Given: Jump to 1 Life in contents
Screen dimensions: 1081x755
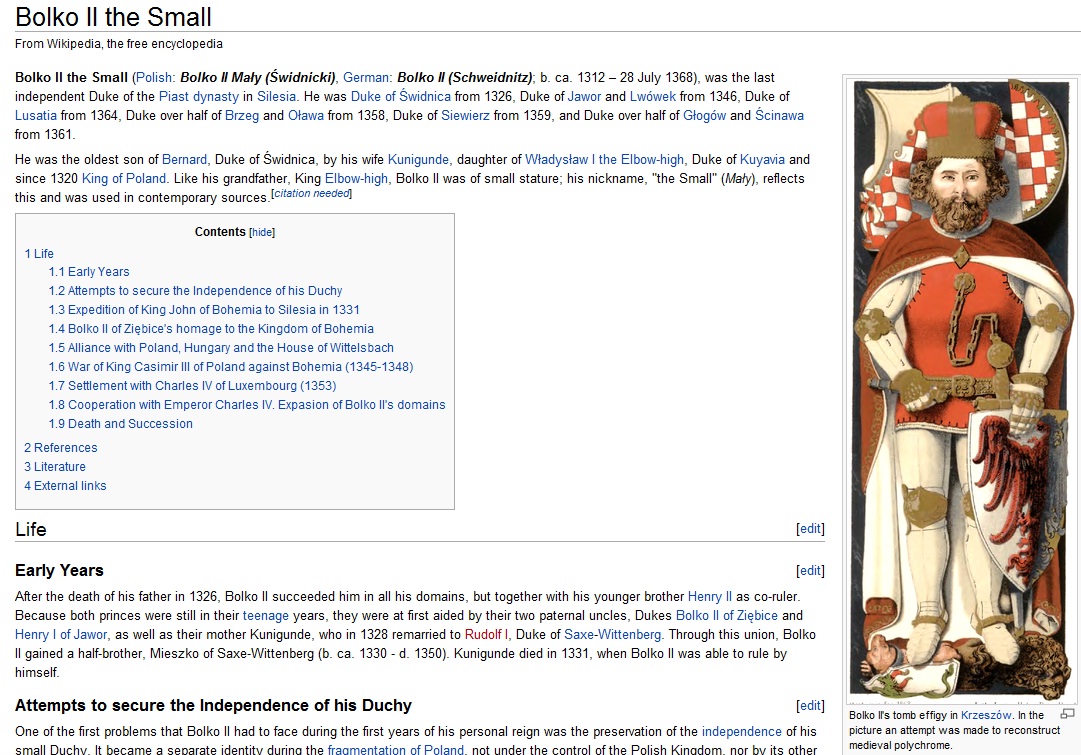Looking at the screenshot, I should 39,254.
